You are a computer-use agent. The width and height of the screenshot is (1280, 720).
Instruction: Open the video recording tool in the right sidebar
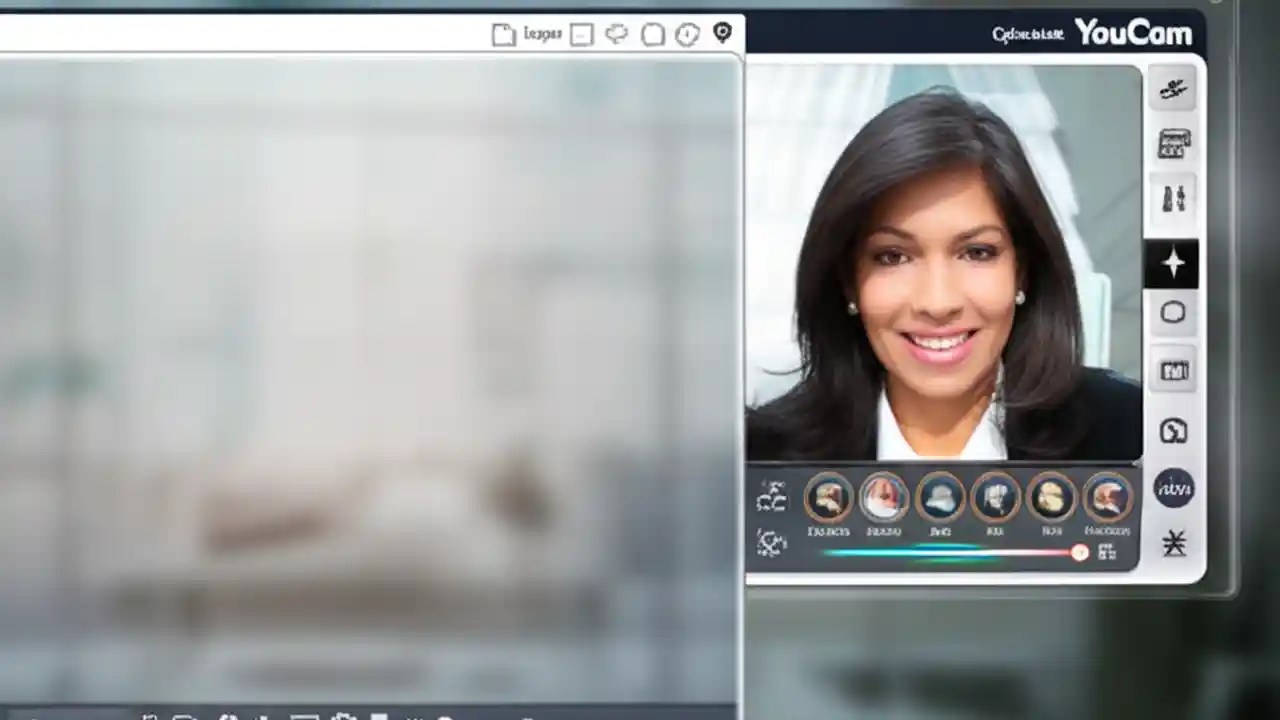tap(1173, 143)
